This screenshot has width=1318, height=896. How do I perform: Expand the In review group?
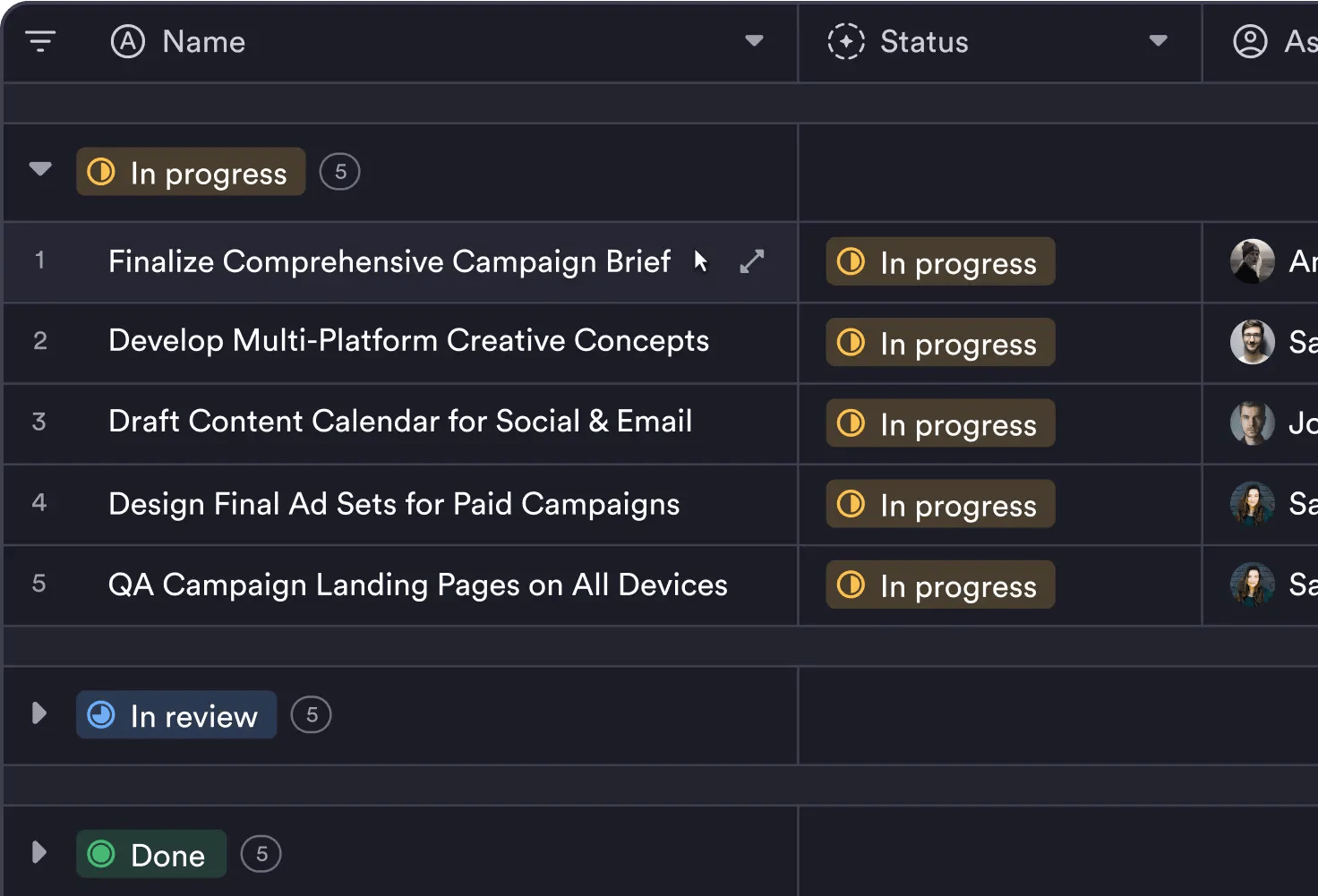pos(39,713)
